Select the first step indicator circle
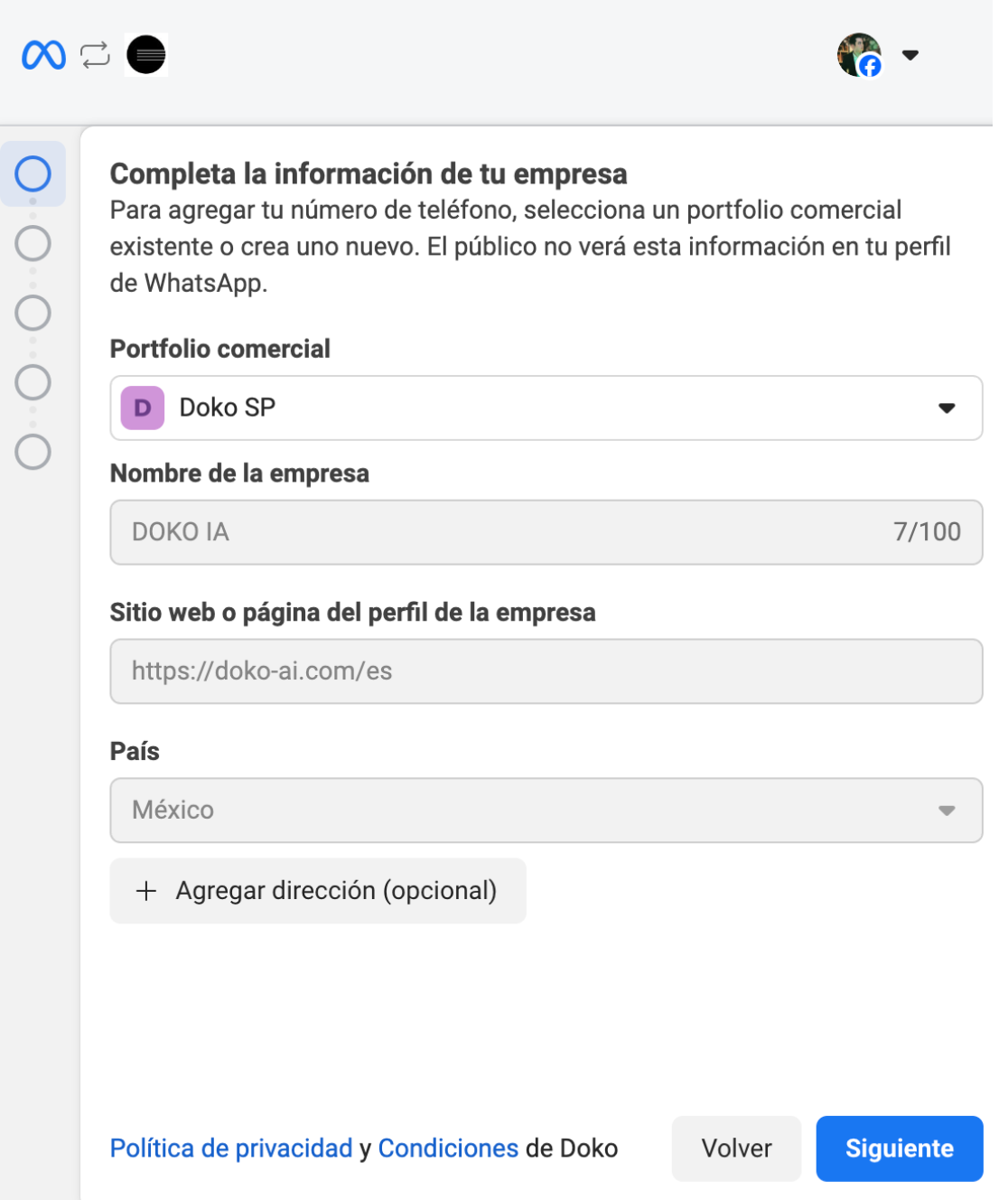Image resolution: width=1008 pixels, height=1200 pixels. tap(33, 173)
